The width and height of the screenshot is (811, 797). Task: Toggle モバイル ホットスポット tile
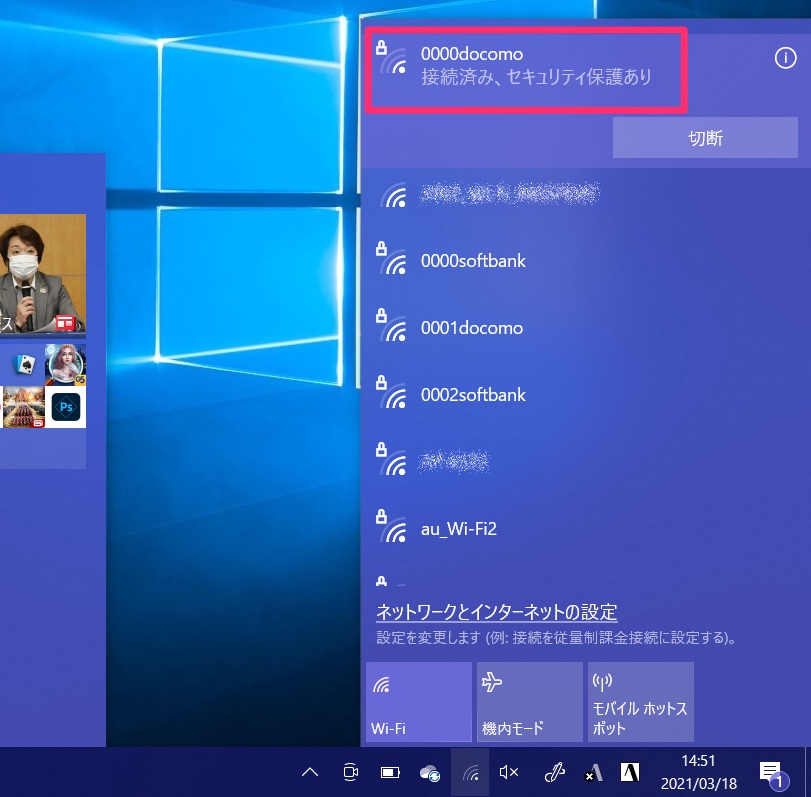point(640,702)
